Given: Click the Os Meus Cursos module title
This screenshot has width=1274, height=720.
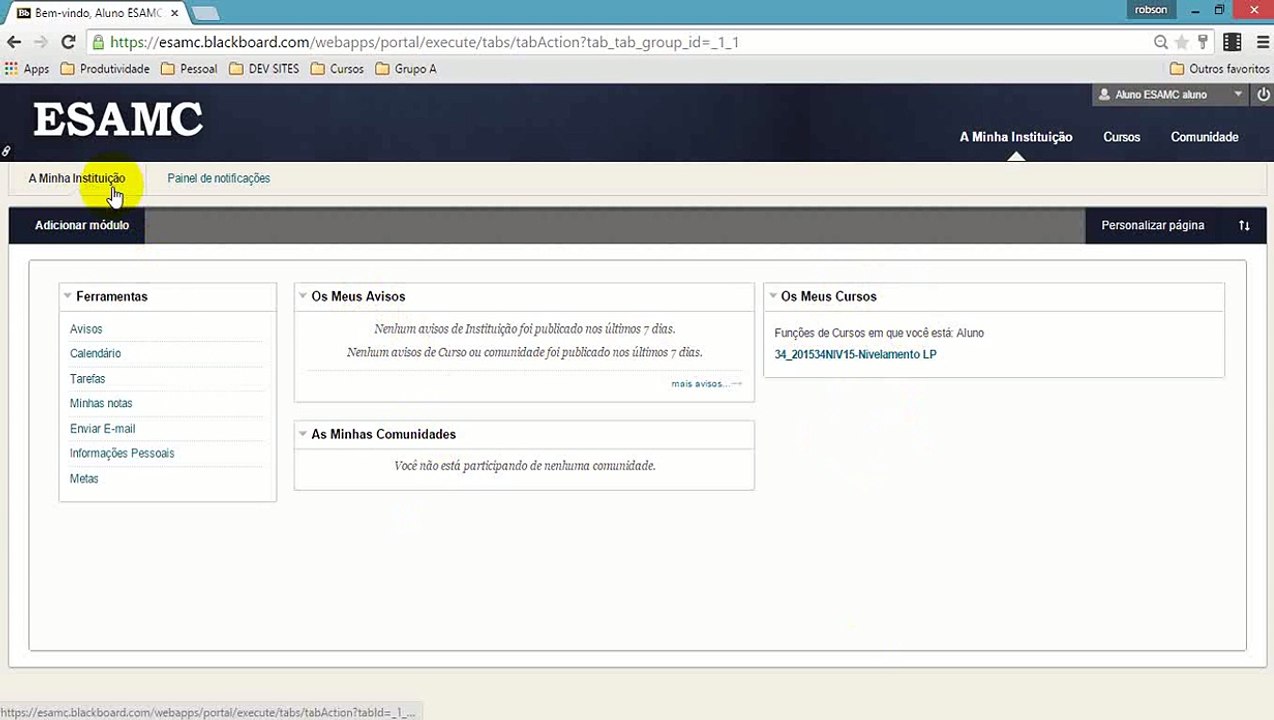Looking at the screenshot, I should click(x=828, y=296).
